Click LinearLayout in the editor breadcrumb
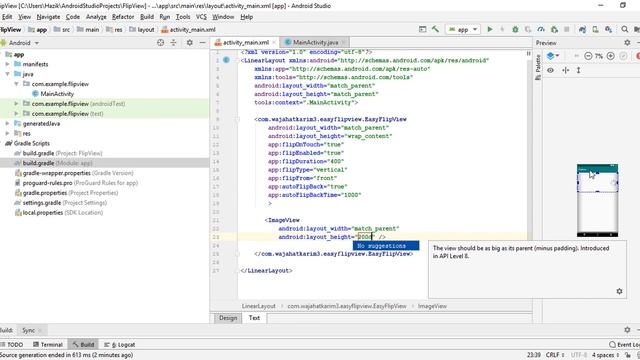Image resolution: width=640 pixels, height=360 pixels. [259, 306]
